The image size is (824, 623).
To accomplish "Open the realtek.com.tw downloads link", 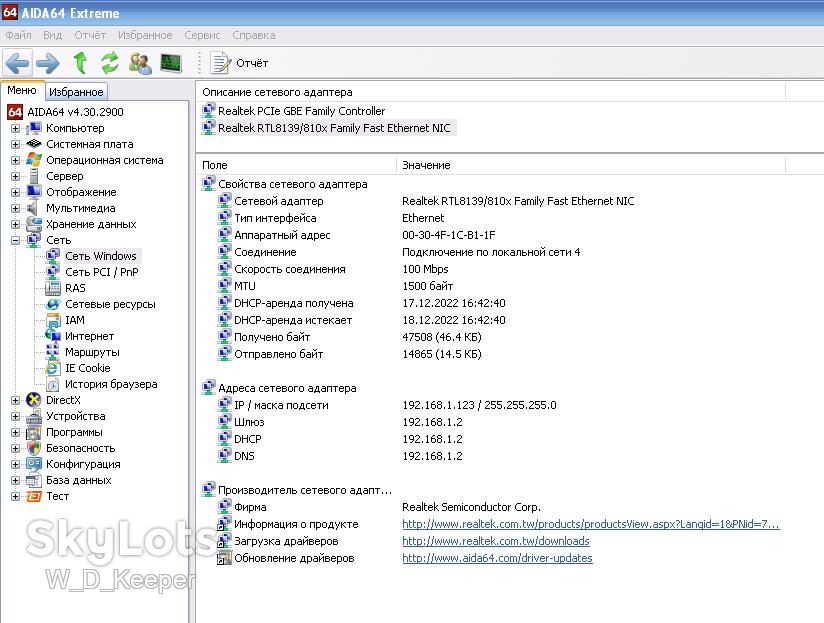I will [496, 541].
